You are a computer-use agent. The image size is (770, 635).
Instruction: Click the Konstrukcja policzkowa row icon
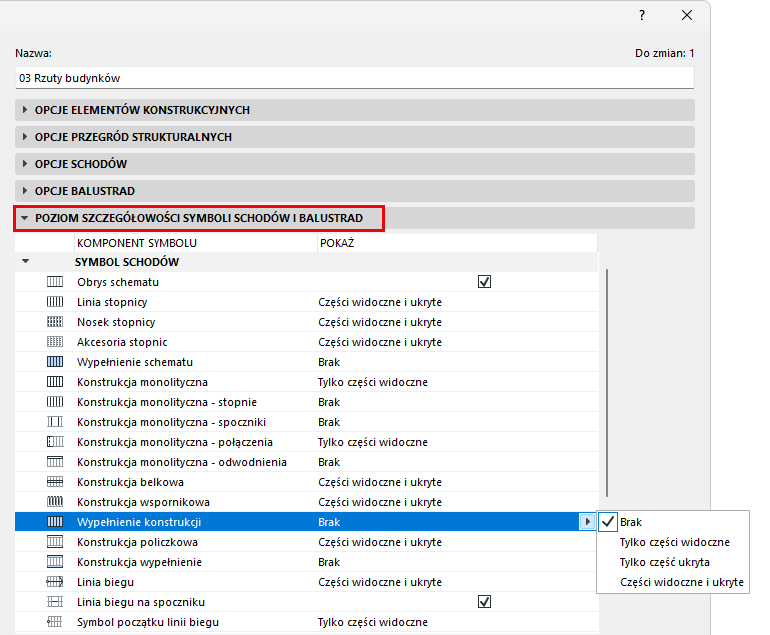point(55,542)
